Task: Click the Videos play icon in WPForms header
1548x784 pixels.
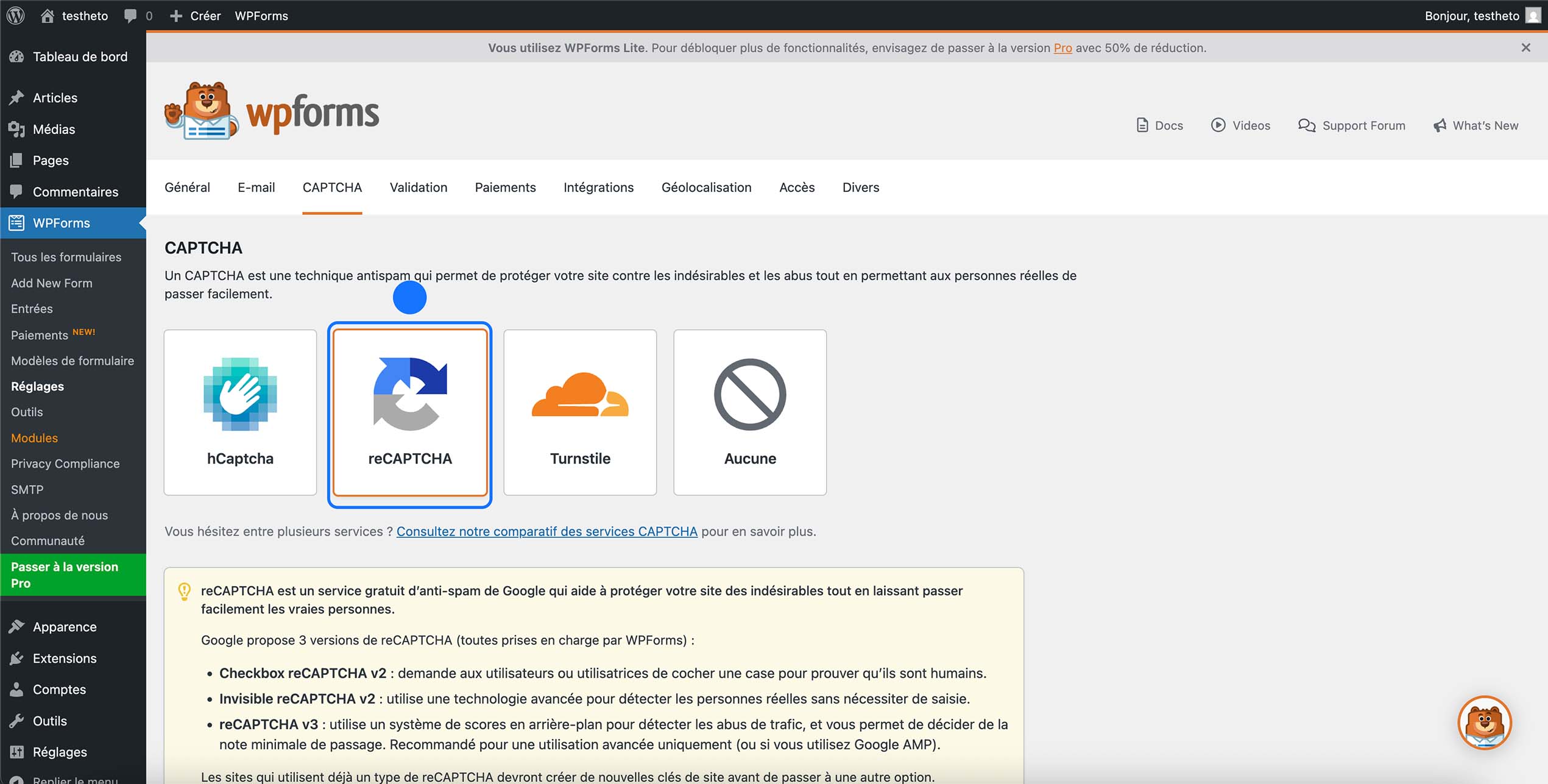Action: (x=1218, y=125)
